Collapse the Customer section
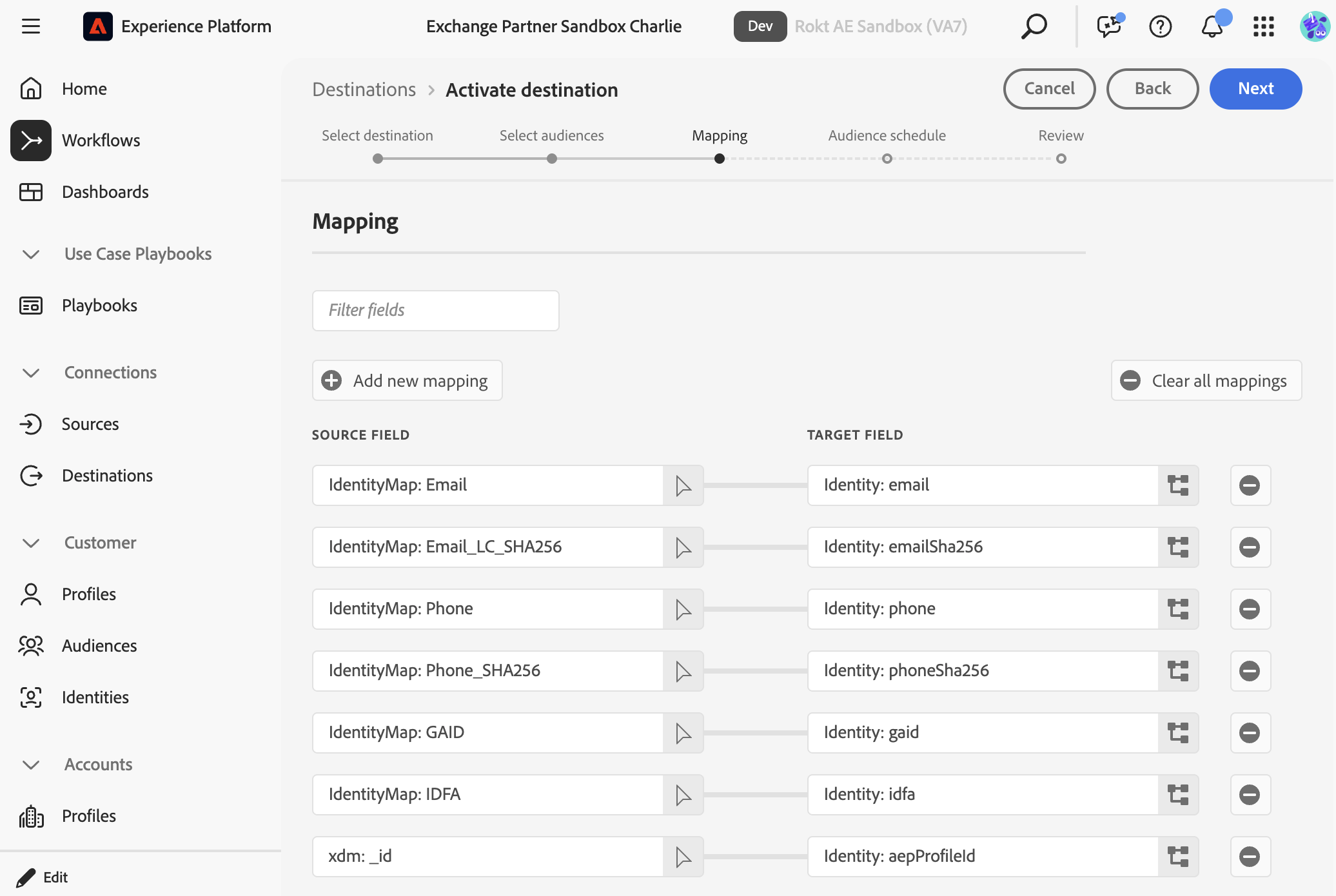The width and height of the screenshot is (1336, 896). 31,543
